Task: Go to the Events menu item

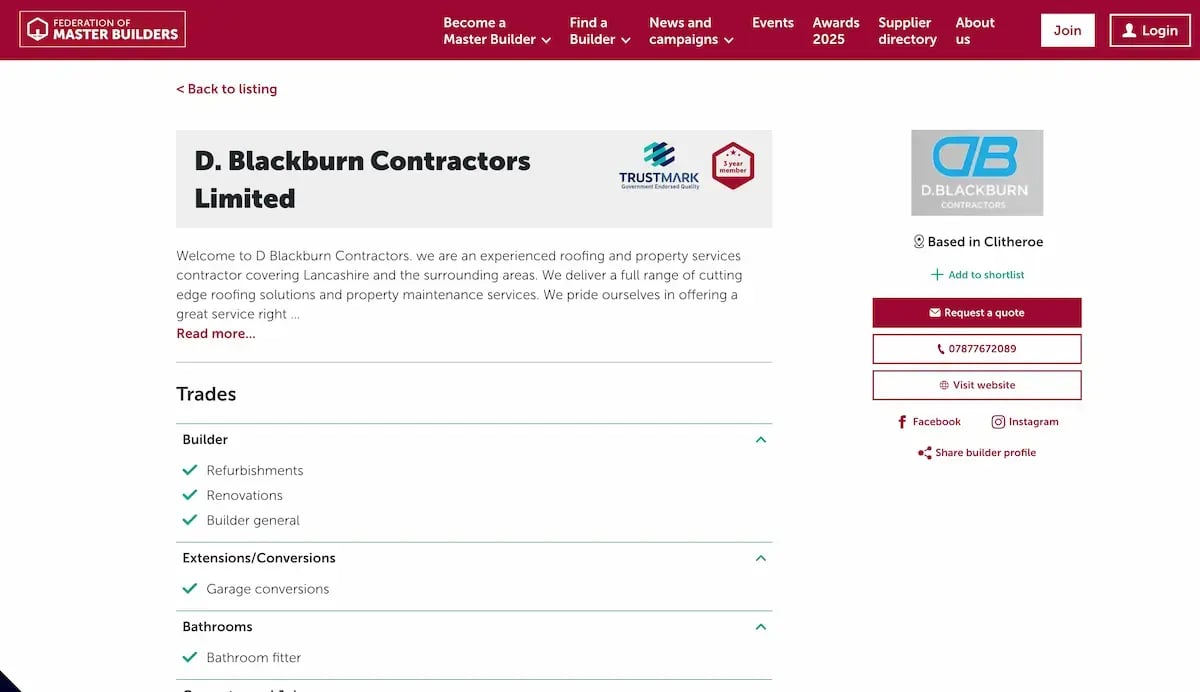Action: click(773, 22)
